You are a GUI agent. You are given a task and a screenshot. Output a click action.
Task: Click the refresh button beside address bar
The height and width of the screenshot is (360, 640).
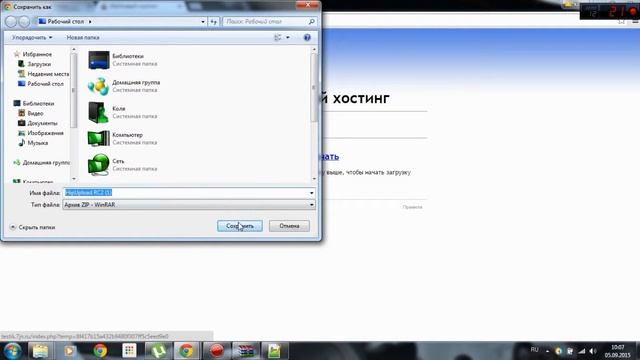click(x=213, y=22)
